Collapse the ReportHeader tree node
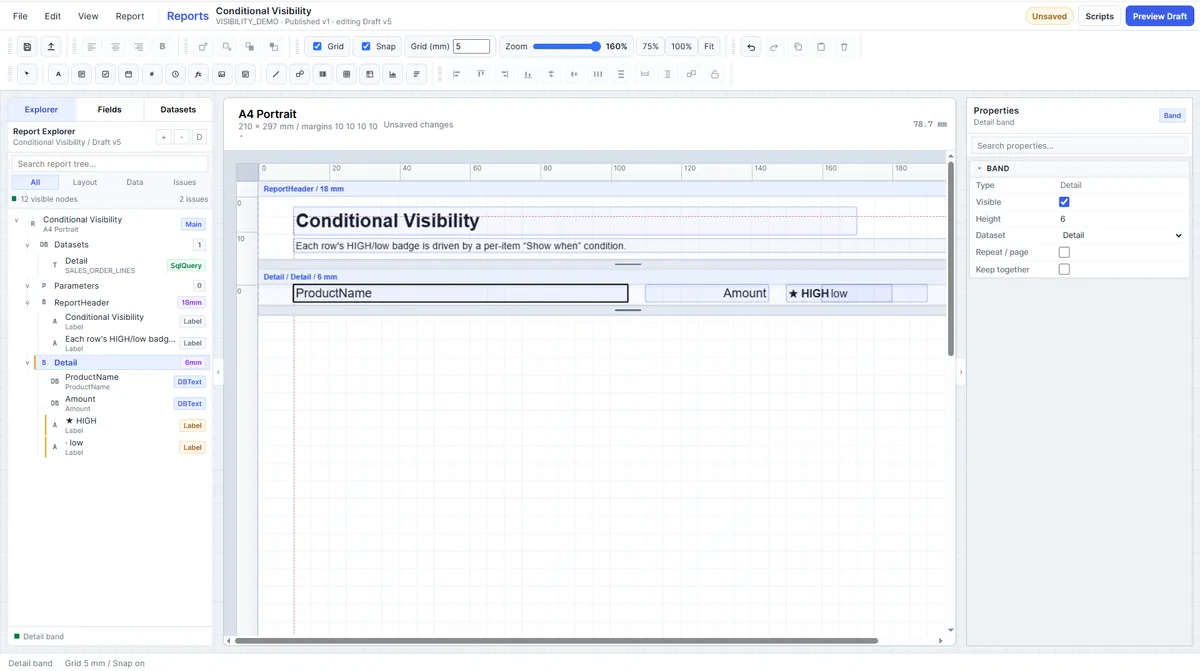The width and height of the screenshot is (1200, 671). (28, 302)
